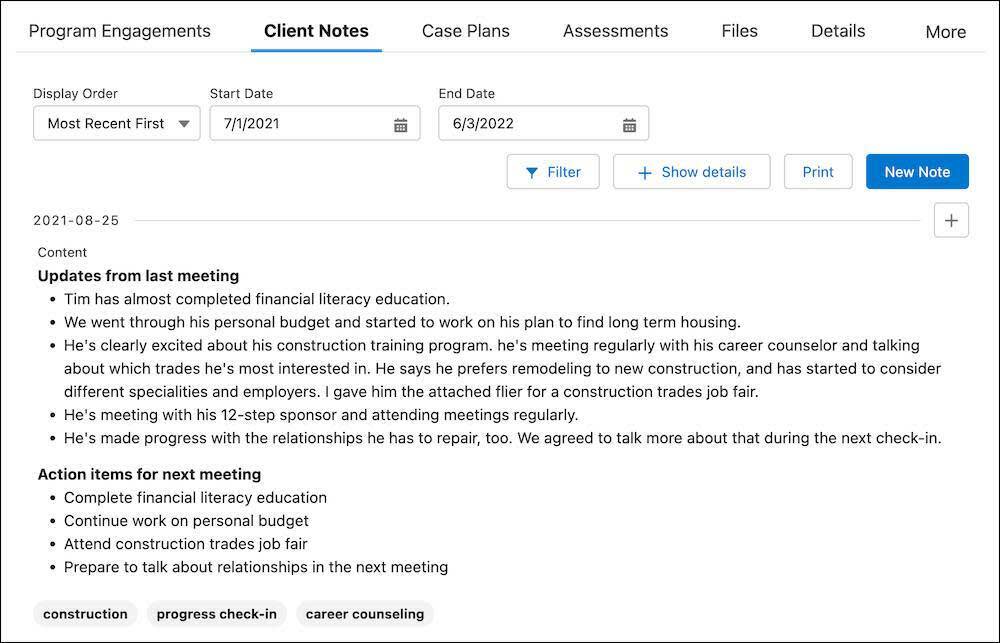This screenshot has width=1000, height=643.
Task: Select the progress check-in tag
Action: click(217, 614)
